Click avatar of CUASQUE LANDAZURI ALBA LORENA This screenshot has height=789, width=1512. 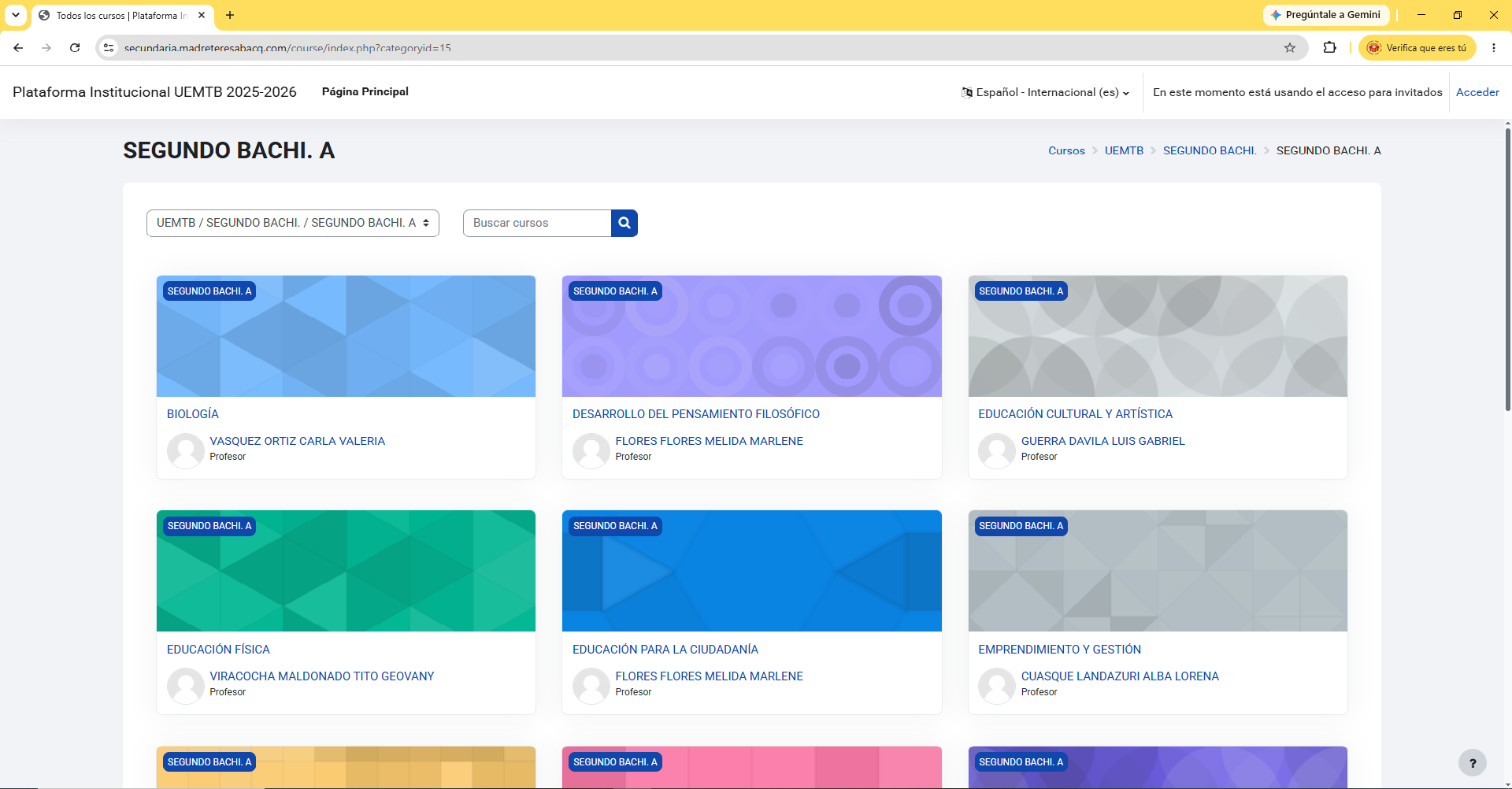click(x=997, y=687)
